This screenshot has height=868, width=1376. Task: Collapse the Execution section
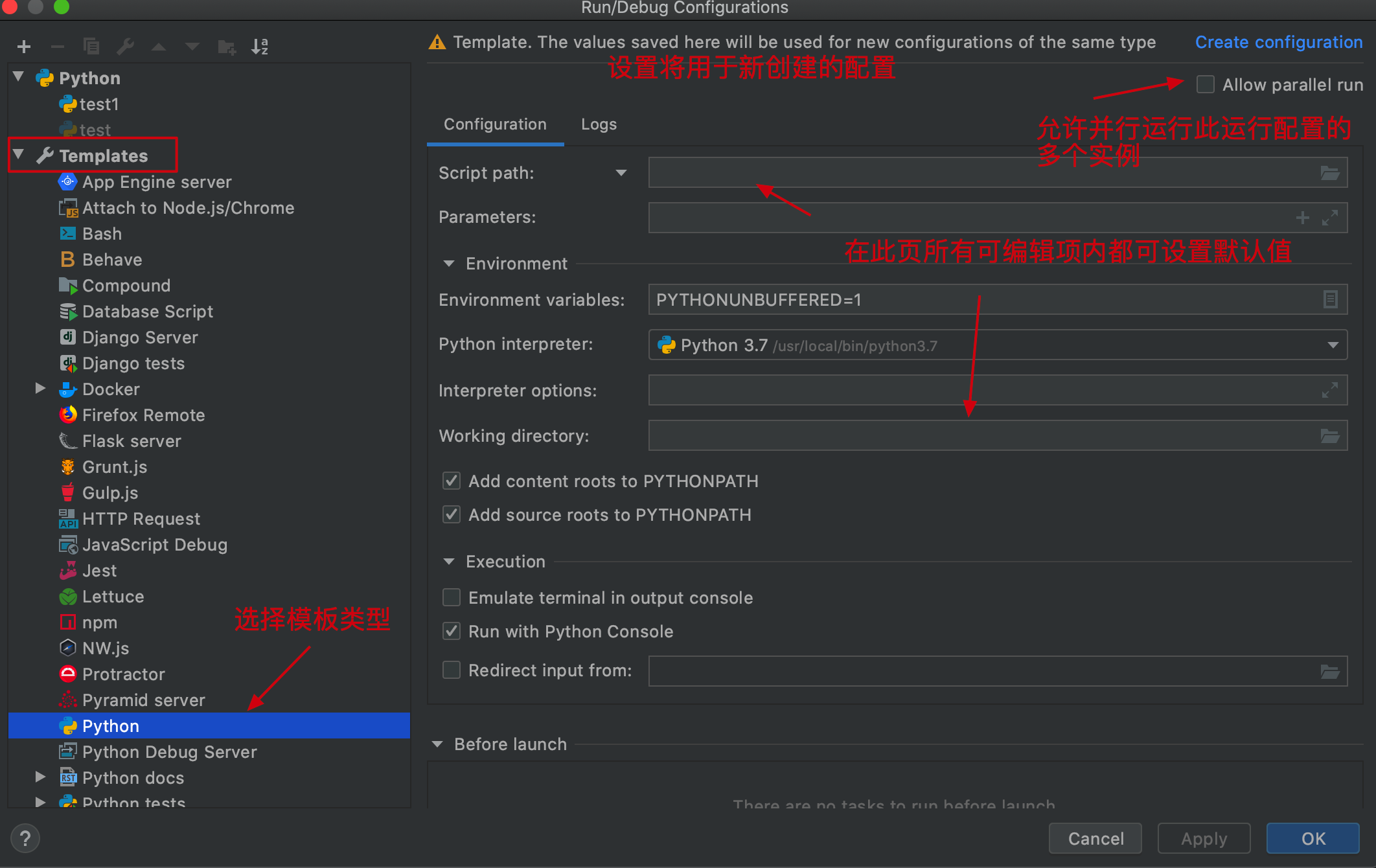(449, 562)
